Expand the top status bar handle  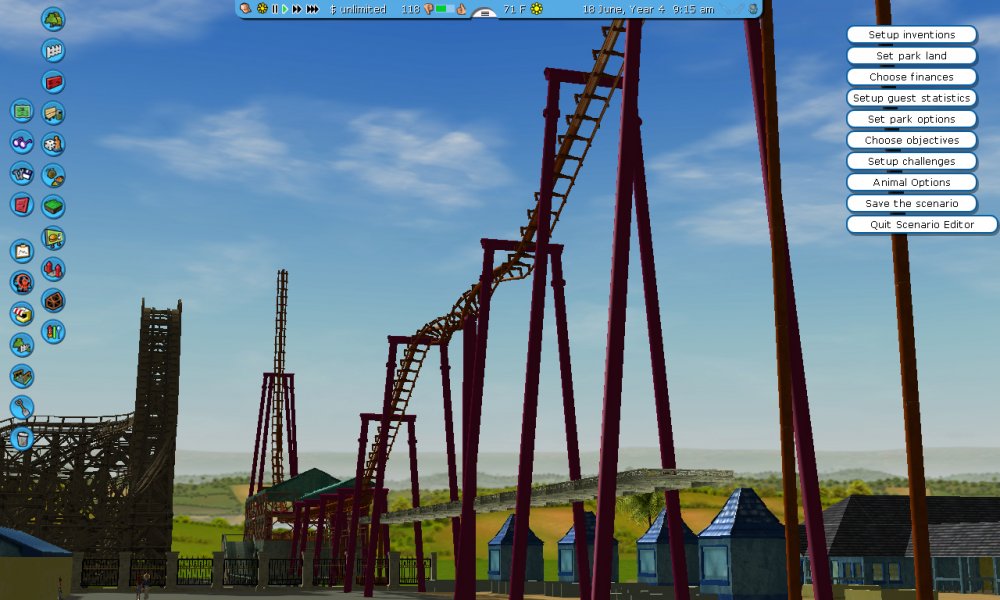484,14
